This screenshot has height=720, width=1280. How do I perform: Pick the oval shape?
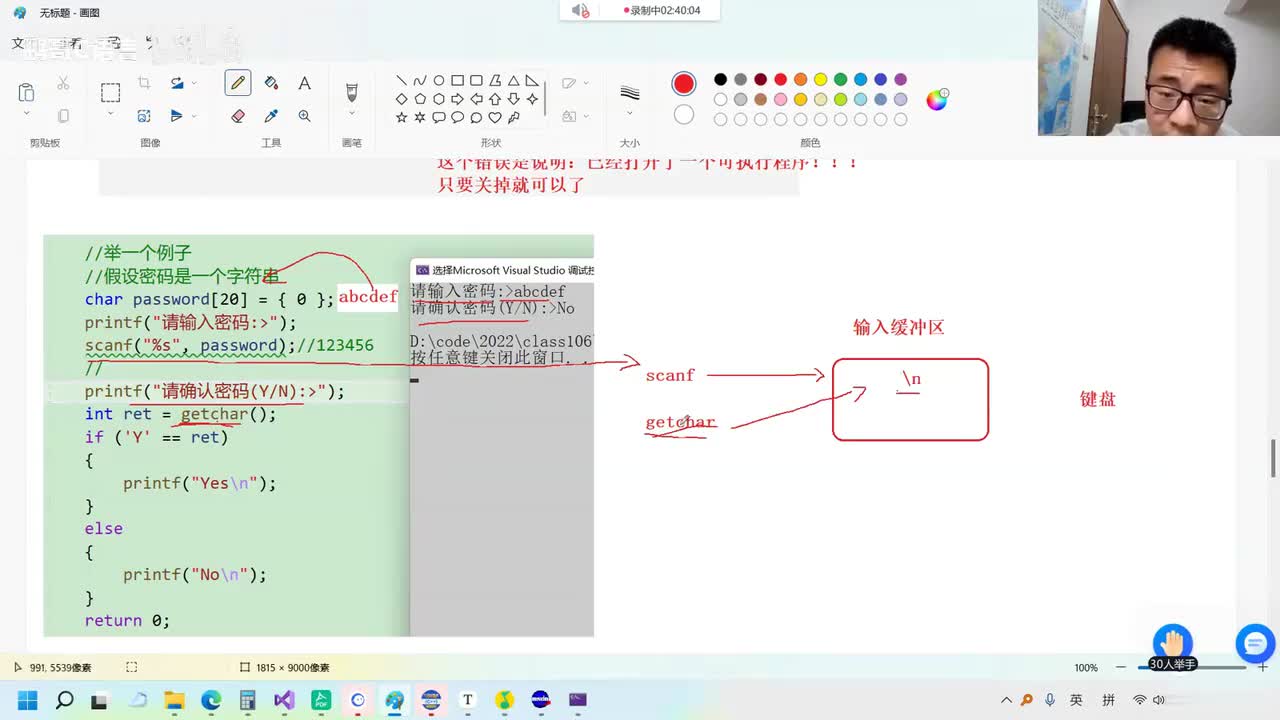point(438,81)
